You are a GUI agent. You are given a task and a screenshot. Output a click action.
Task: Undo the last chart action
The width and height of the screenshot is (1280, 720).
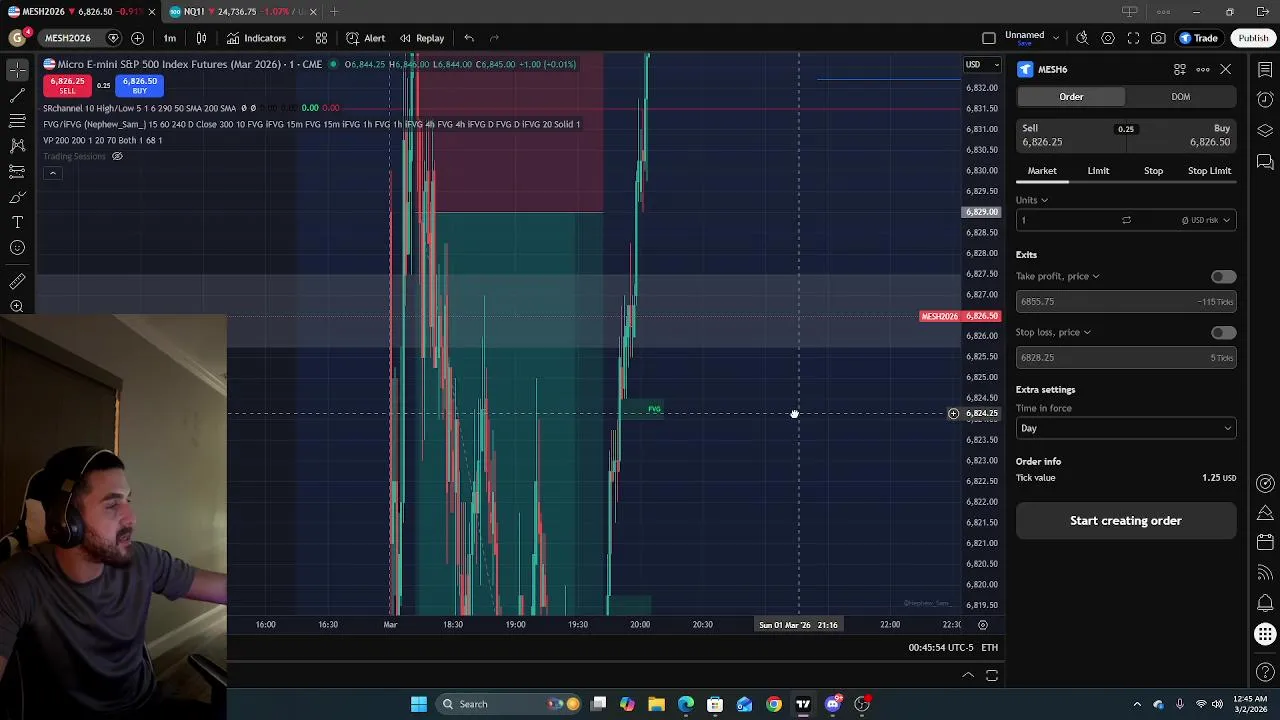(x=469, y=38)
